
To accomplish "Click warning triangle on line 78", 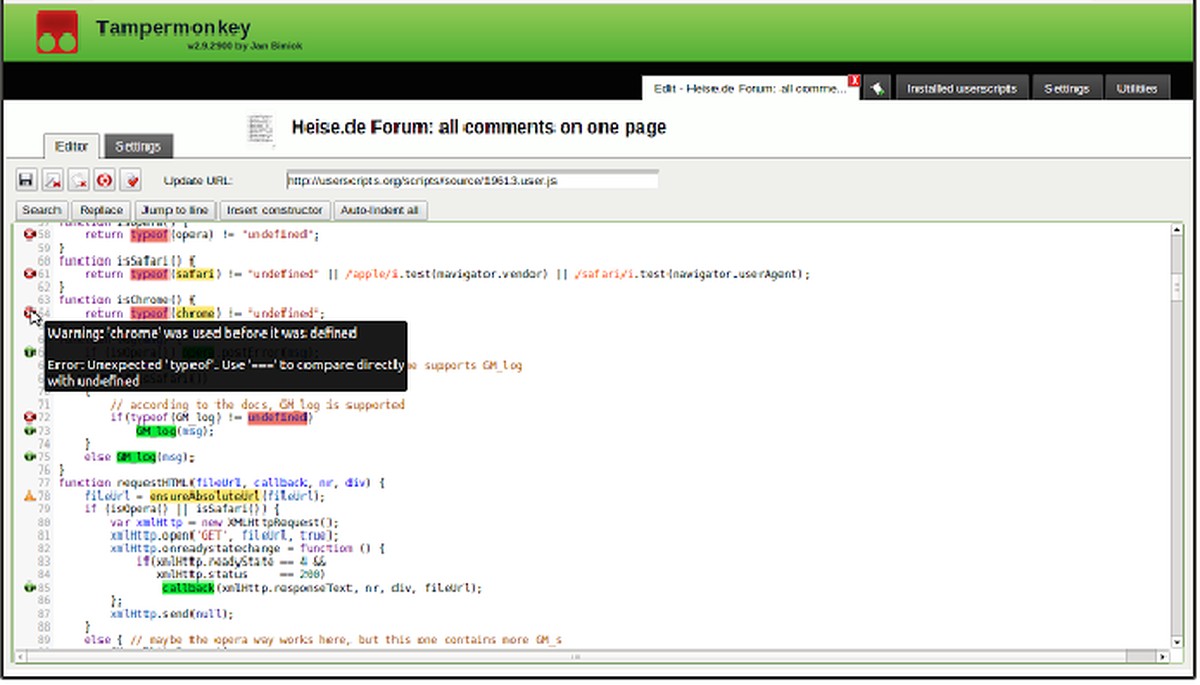I will 30,496.
